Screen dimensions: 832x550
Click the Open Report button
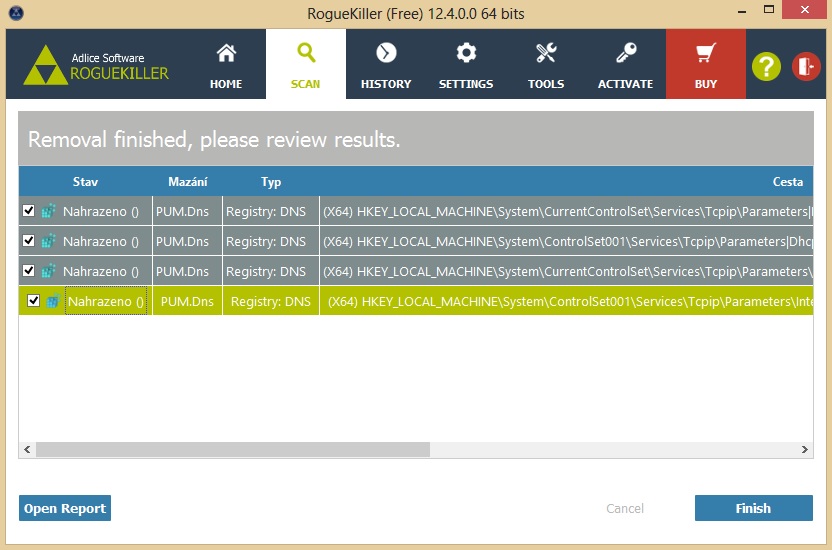click(65, 508)
